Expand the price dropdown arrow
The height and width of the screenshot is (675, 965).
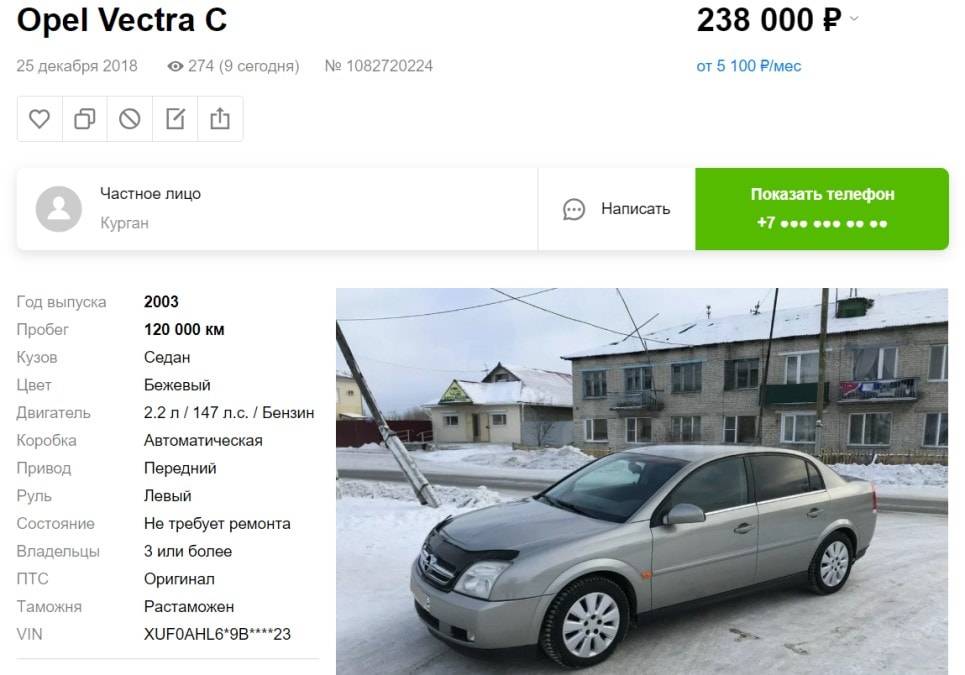pos(854,19)
